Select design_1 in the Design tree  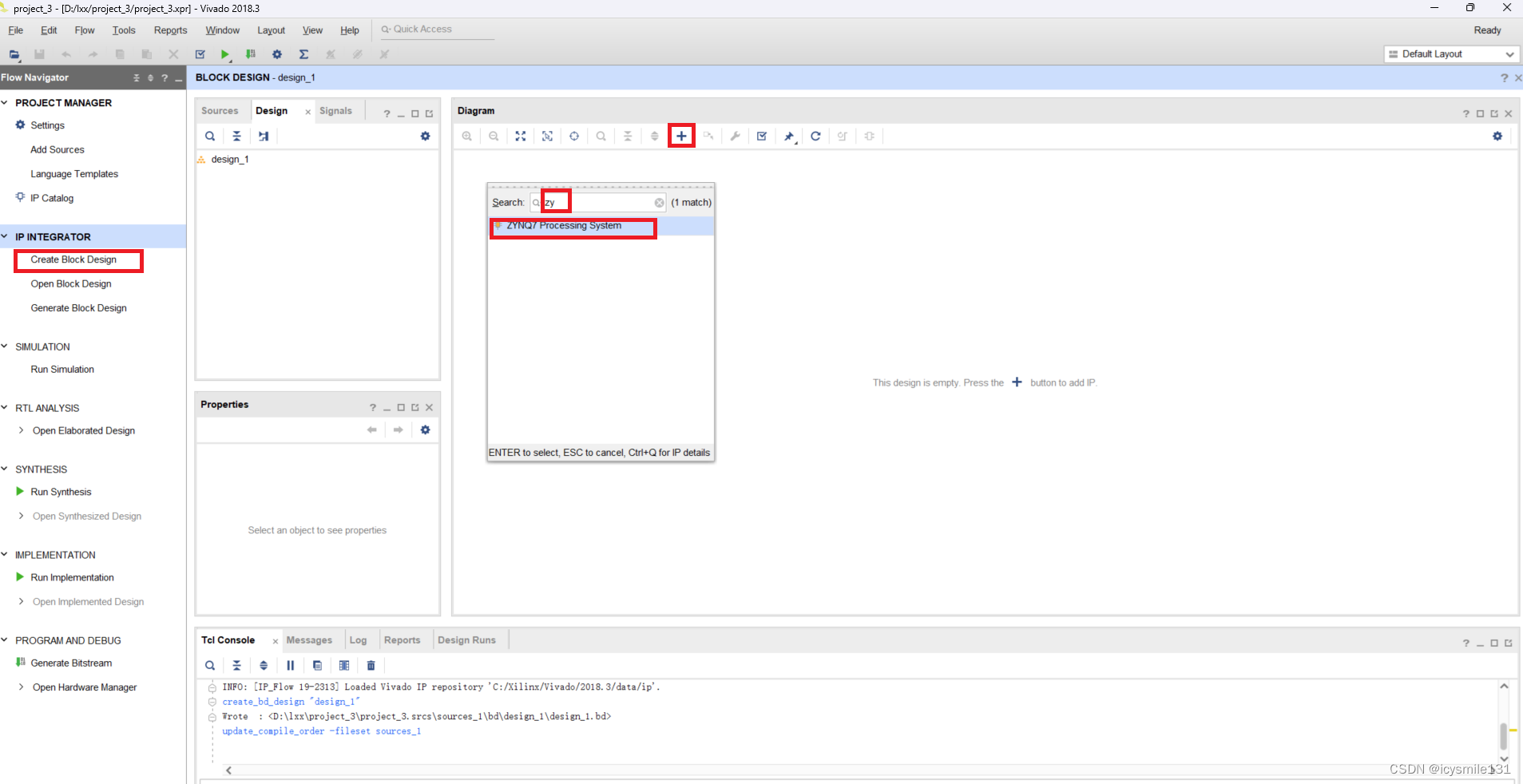pos(230,160)
